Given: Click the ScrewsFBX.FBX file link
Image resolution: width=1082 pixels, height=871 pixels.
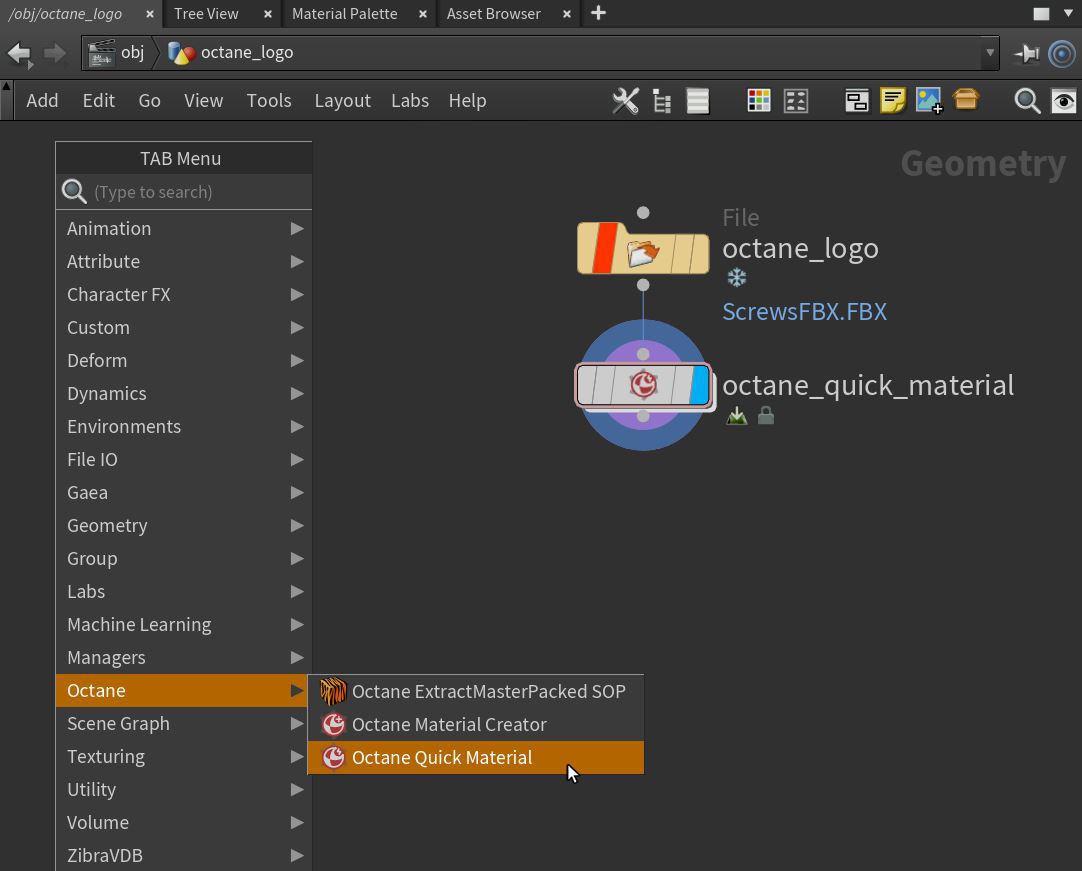Looking at the screenshot, I should (804, 312).
